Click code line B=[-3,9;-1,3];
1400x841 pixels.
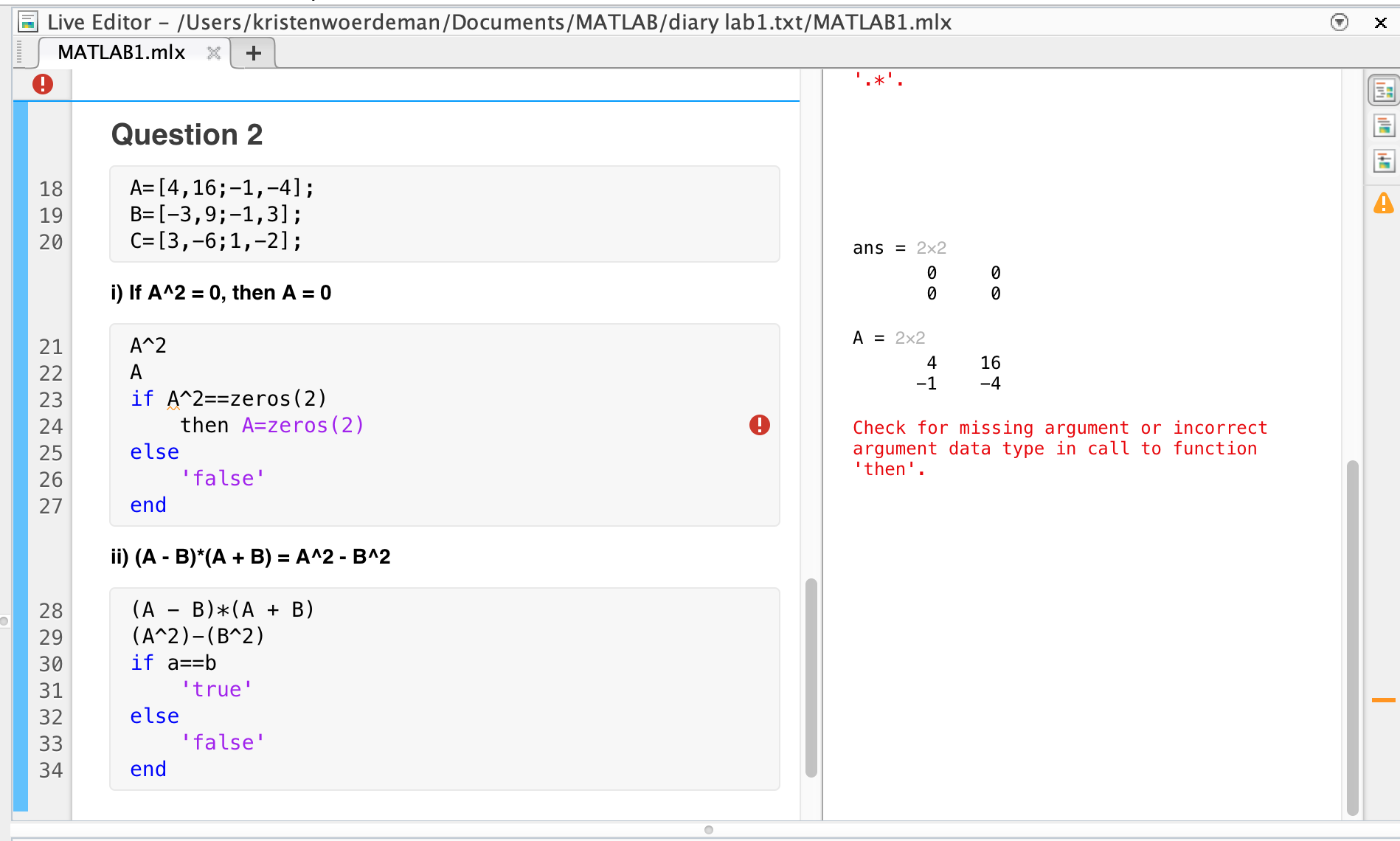coord(216,215)
